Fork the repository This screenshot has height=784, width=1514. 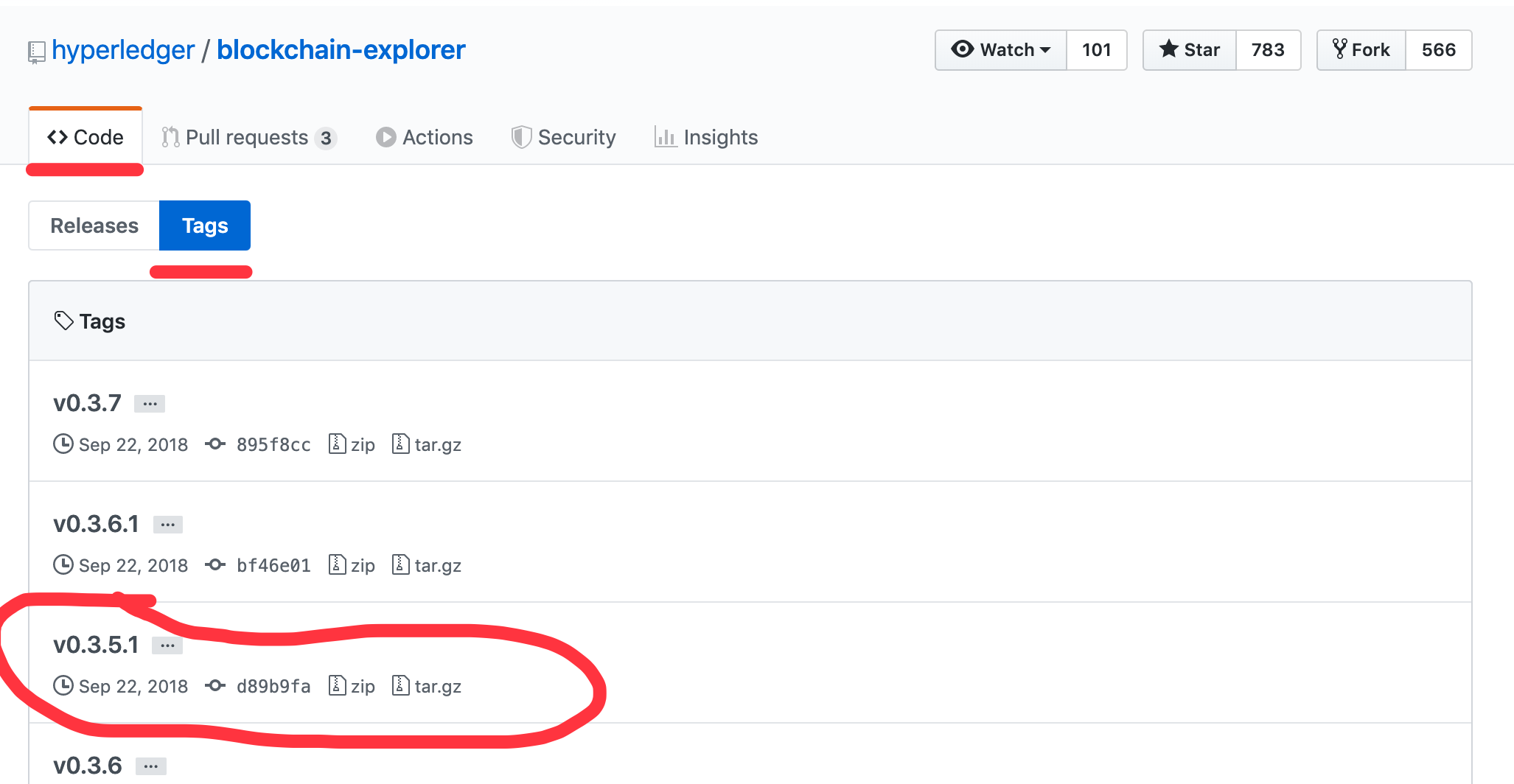(x=1361, y=50)
